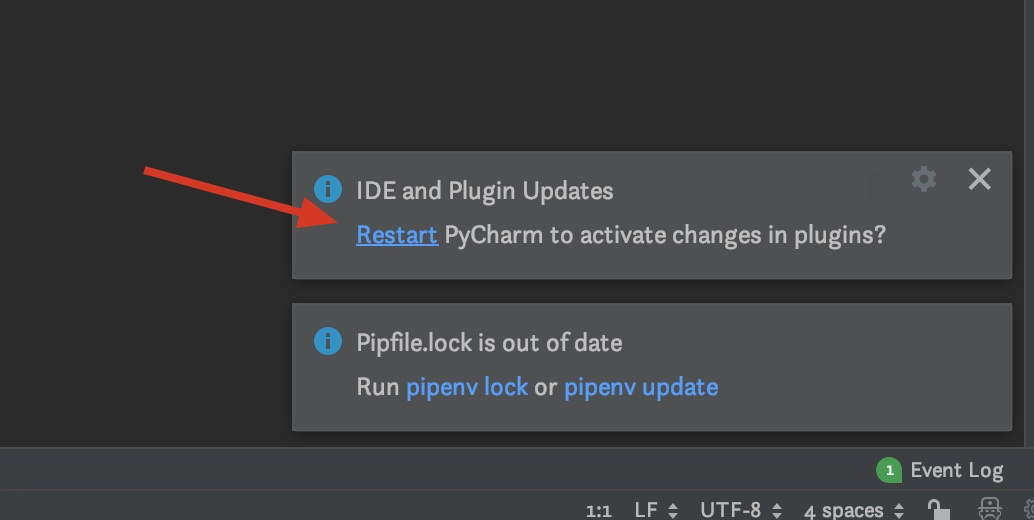Viewport: 1034px width, 520px height.
Task: Click the pipenv update link
Action: (641, 387)
